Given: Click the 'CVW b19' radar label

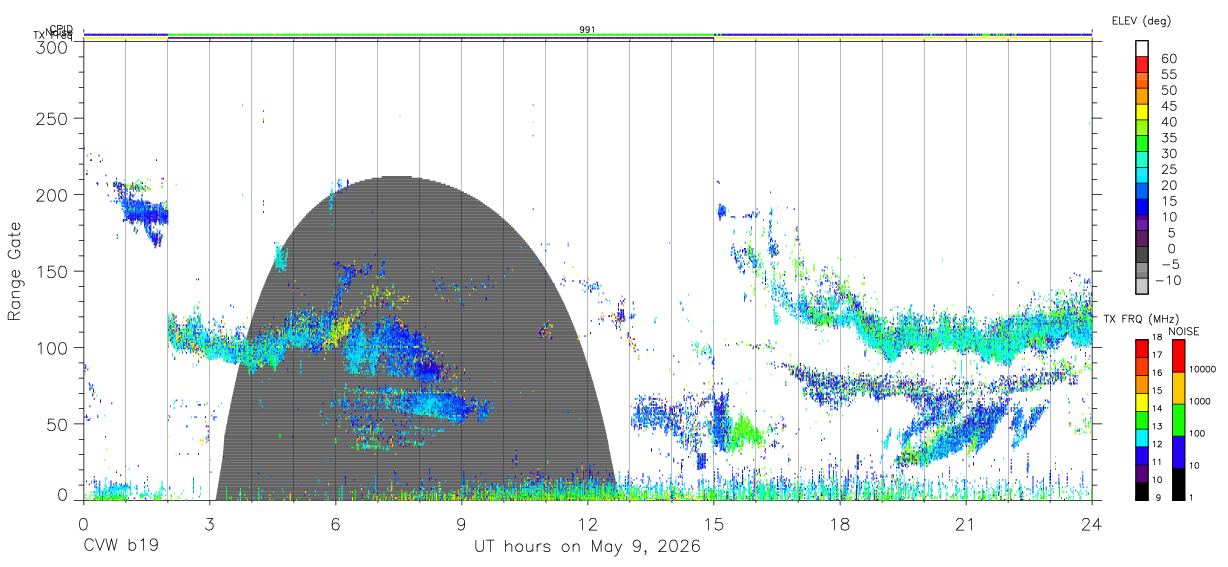Looking at the screenshot, I should point(119,547).
